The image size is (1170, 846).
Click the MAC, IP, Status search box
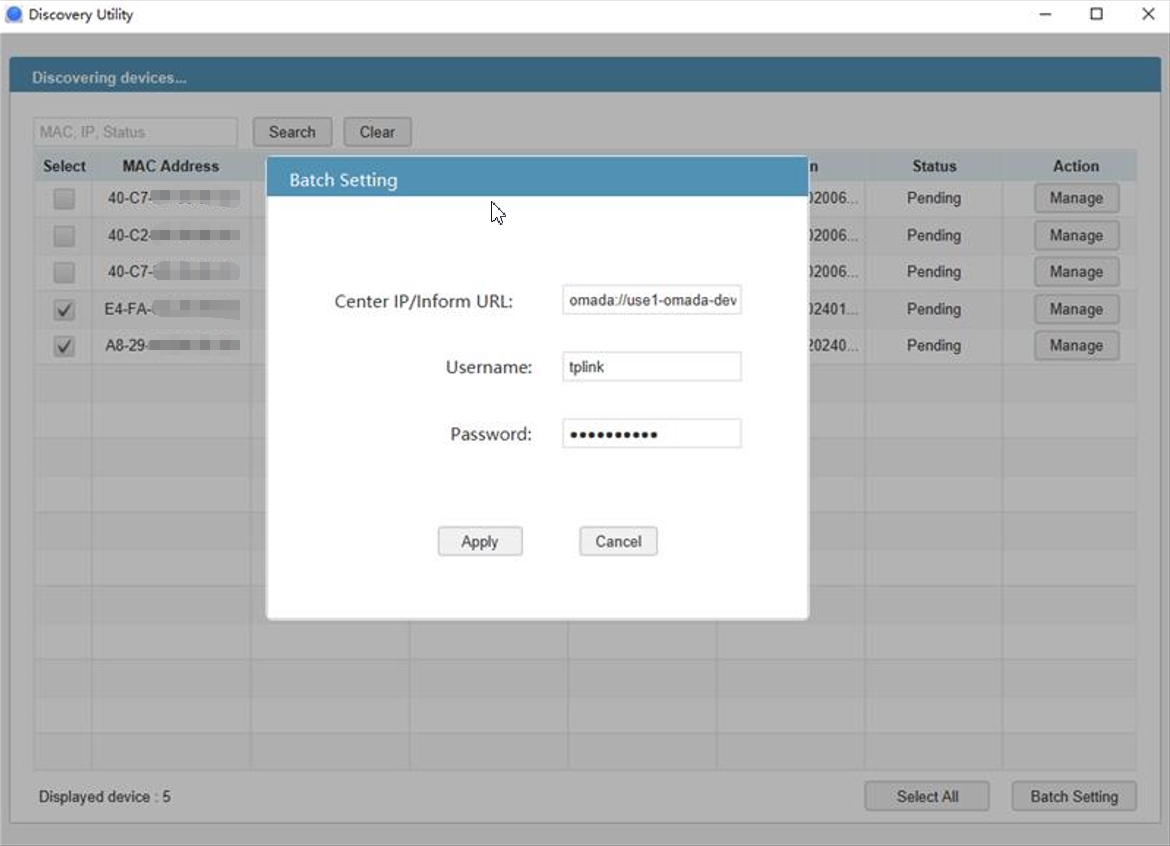[136, 132]
